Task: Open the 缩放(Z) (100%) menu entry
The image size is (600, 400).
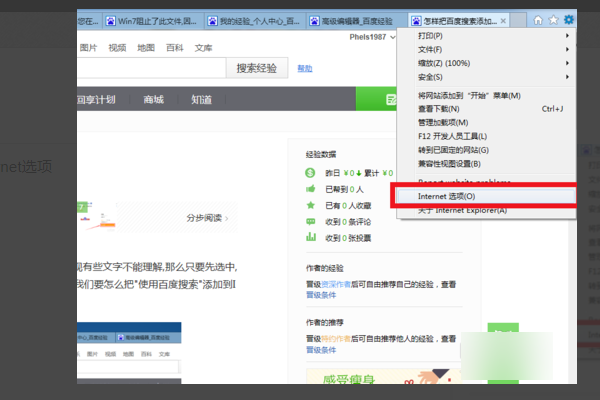Action: 486,63
